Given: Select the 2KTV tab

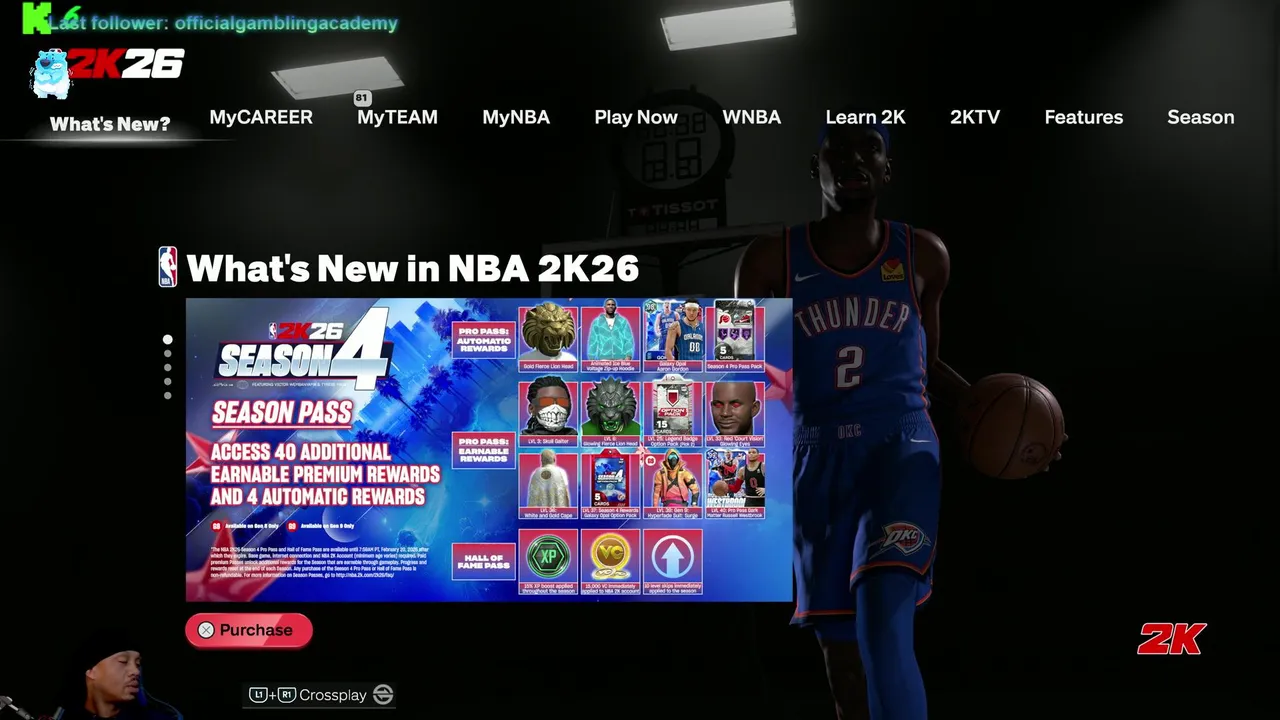Looking at the screenshot, I should 975,117.
